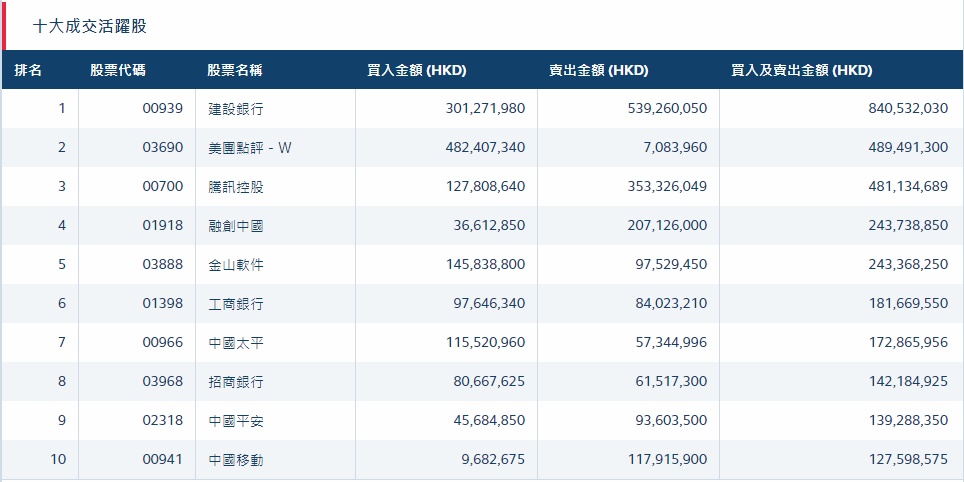The image size is (964, 482).
Task: Click the 中國移動 stock name
Action: (236, 460)
